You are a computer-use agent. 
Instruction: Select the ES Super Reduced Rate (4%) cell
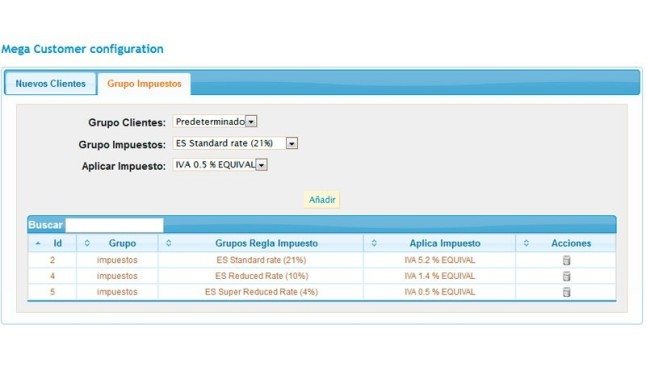click(261, 292)
